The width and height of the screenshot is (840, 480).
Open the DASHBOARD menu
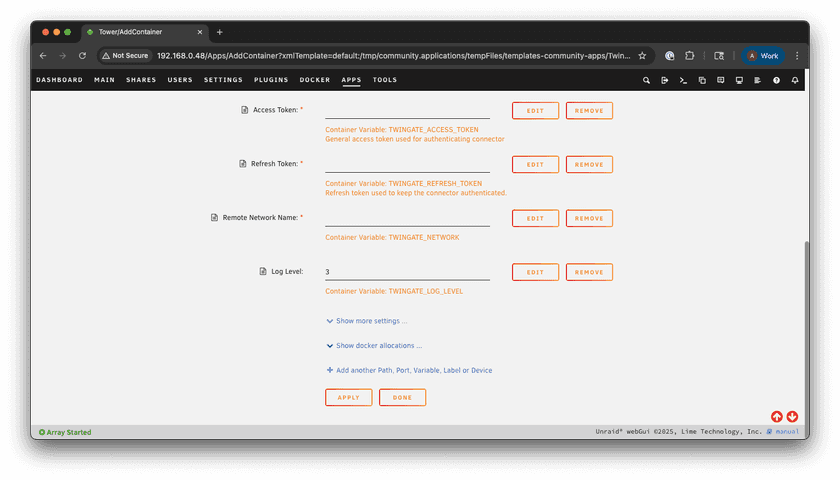click(59, 80)
